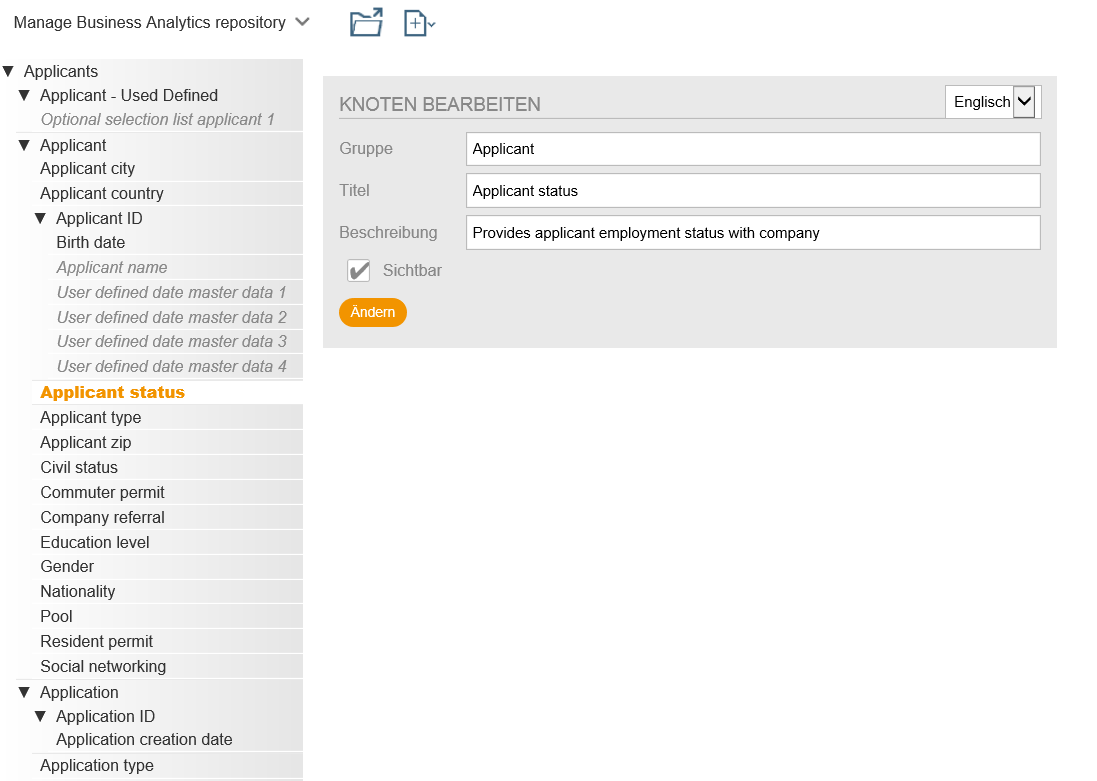
Task: Click into the Gruppe input field
Action: [752, 149]
